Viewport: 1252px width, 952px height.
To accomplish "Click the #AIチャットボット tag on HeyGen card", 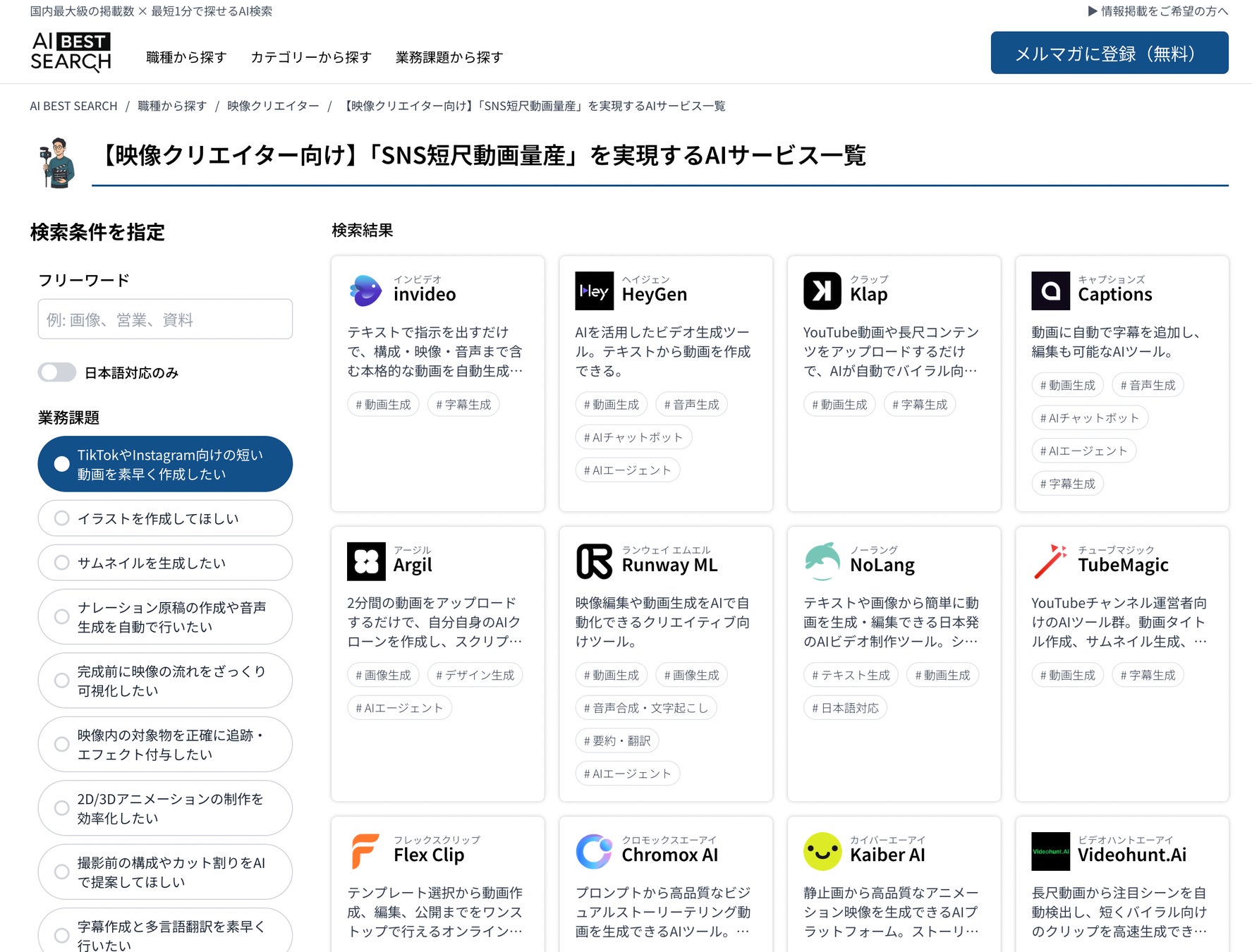I will click(x=633, y=437).
